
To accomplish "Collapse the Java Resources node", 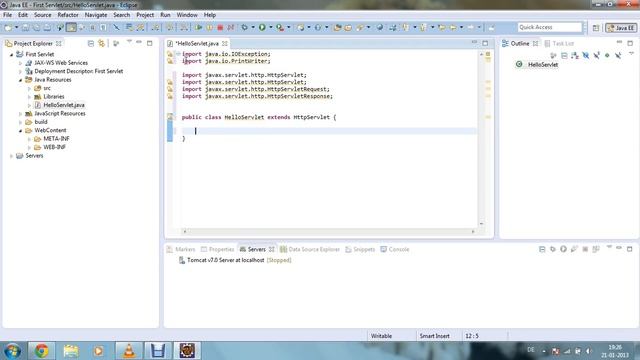I will pos(20,80).
